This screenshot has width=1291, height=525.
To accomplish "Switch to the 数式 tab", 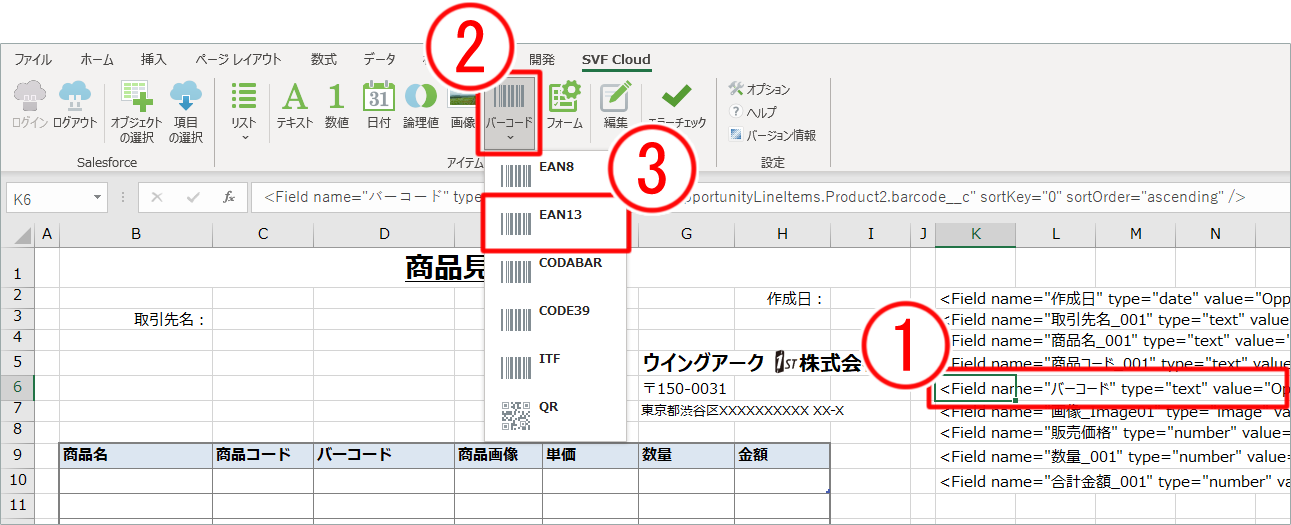I will tap(324, 59).
